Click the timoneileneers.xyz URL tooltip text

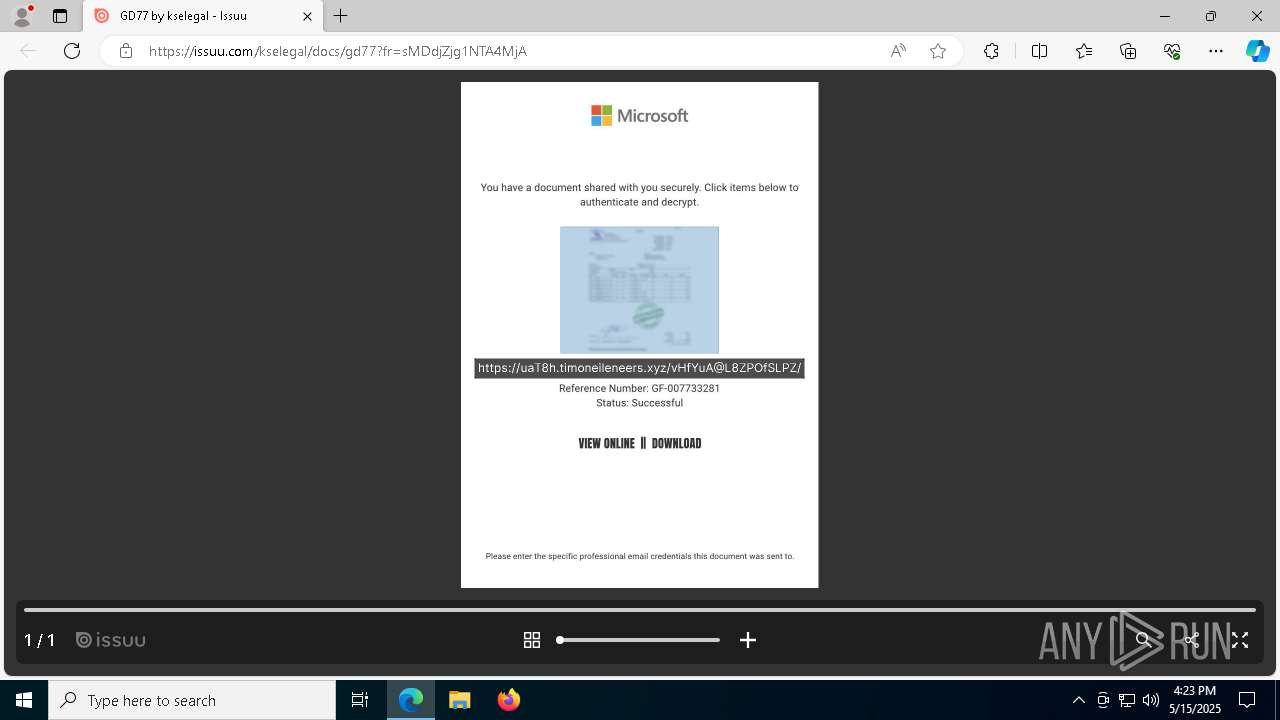pyautogui.click(x=639, y=368)
